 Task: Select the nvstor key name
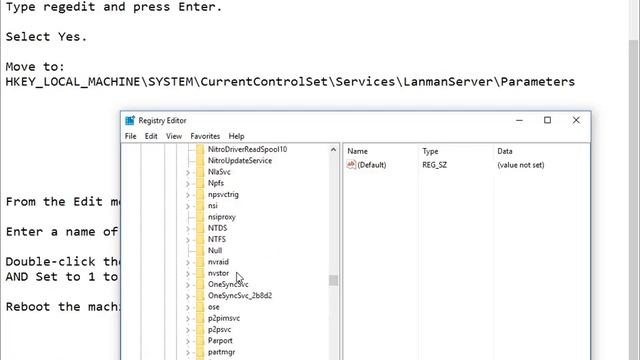[218, 273]
